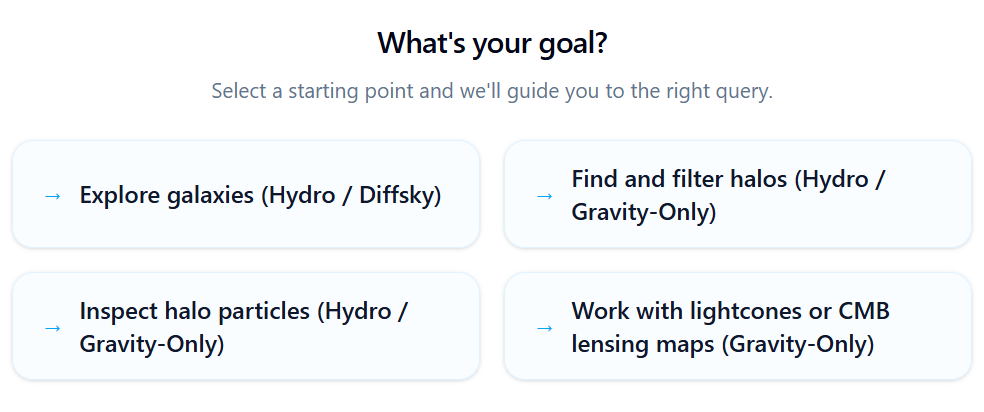Click "(Hydro / Diffsky)" in the galaxies card

click(x=351, y=196)
